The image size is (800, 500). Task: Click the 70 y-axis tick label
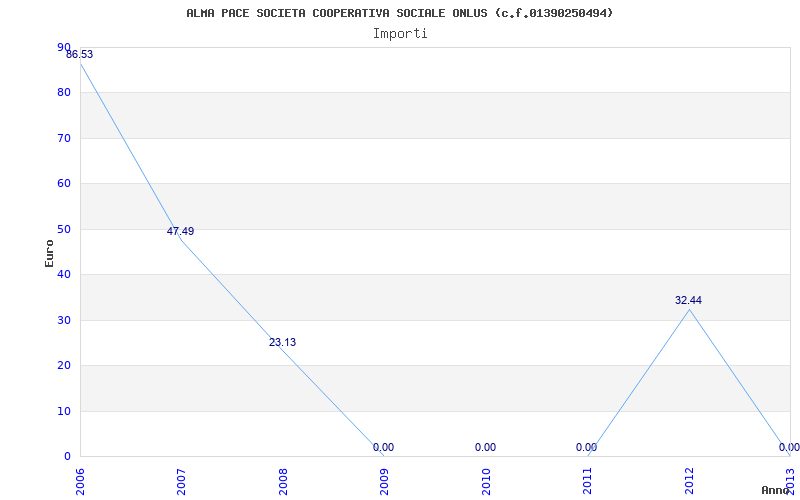[64, 138]
